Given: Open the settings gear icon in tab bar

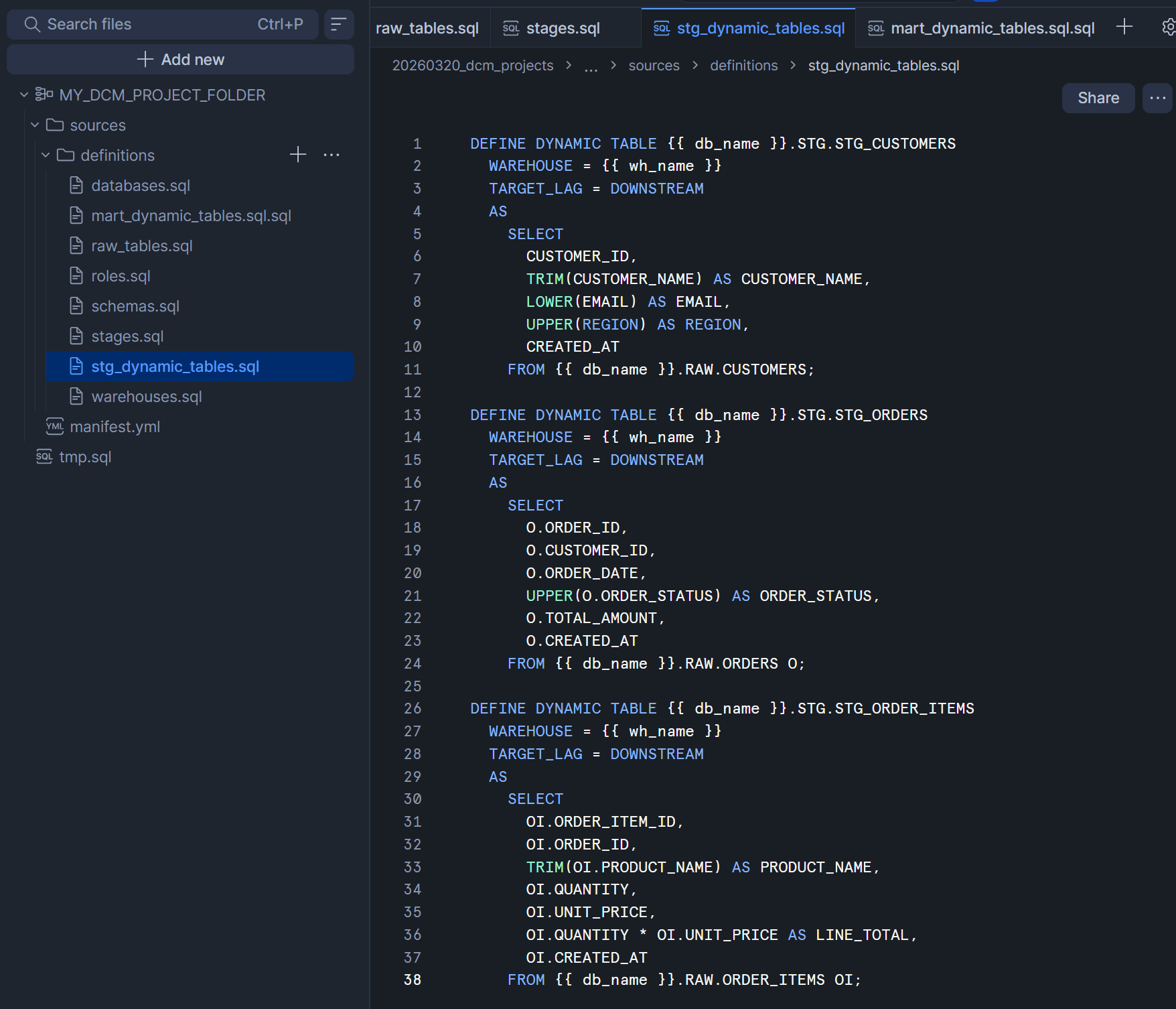Looking at the screenshot, I should pyautogui.click(x=1169, y=27).
